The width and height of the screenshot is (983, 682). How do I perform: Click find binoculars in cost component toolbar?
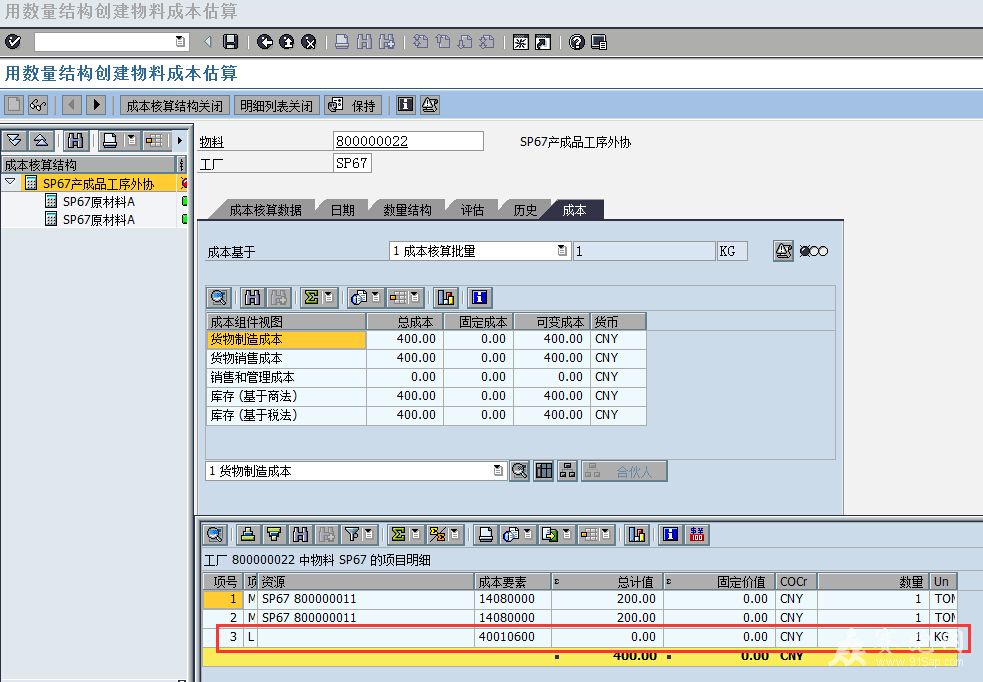coord(252,297)
